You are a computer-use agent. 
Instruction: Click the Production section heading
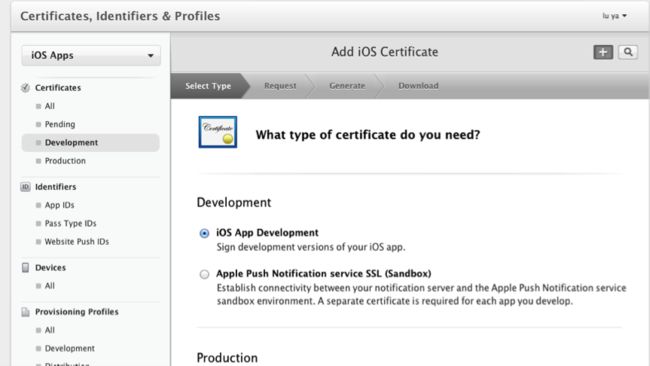tap(227, 358)
